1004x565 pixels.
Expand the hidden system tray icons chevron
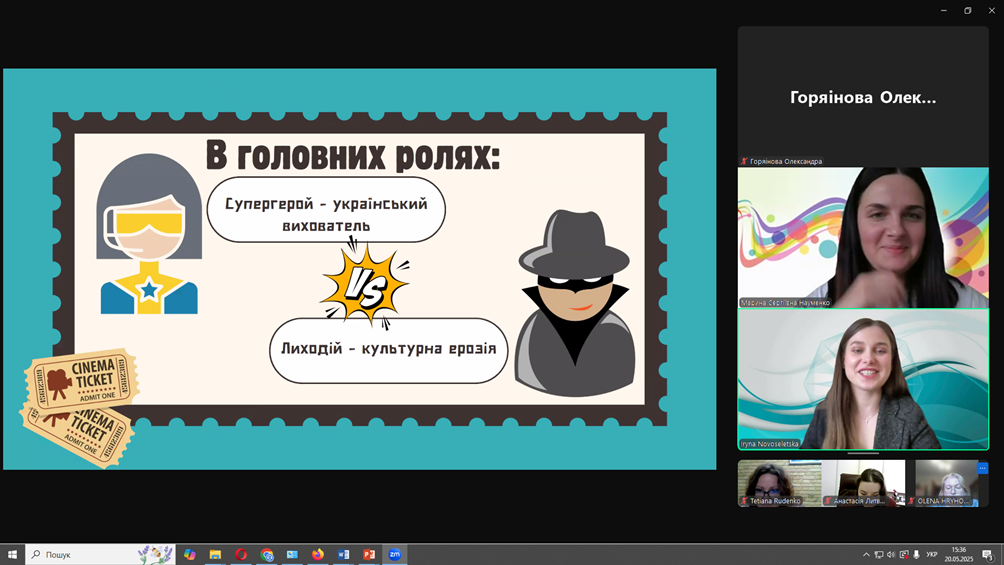click(866, 554)
